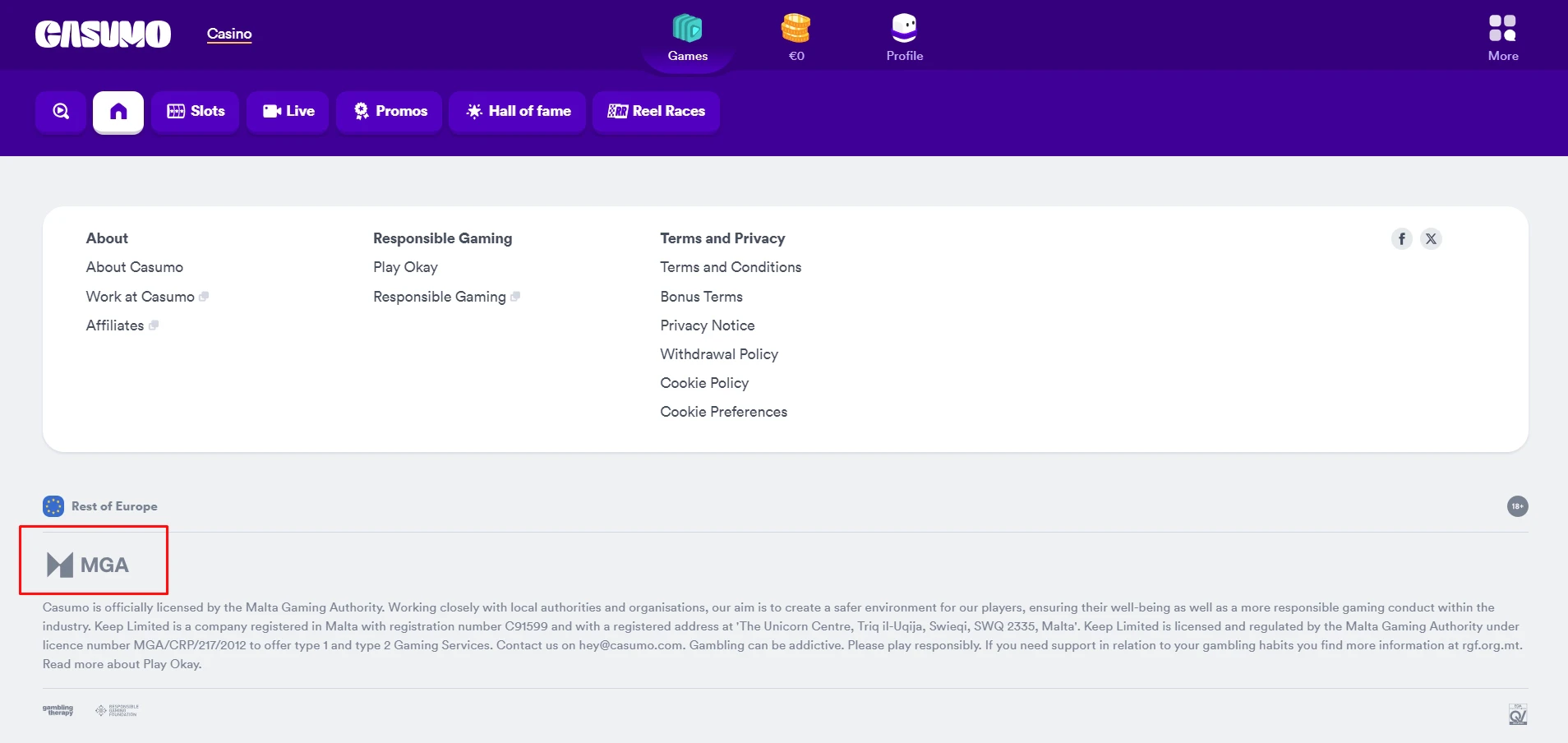Click the 18+ age badge

tap(1517, 506)
